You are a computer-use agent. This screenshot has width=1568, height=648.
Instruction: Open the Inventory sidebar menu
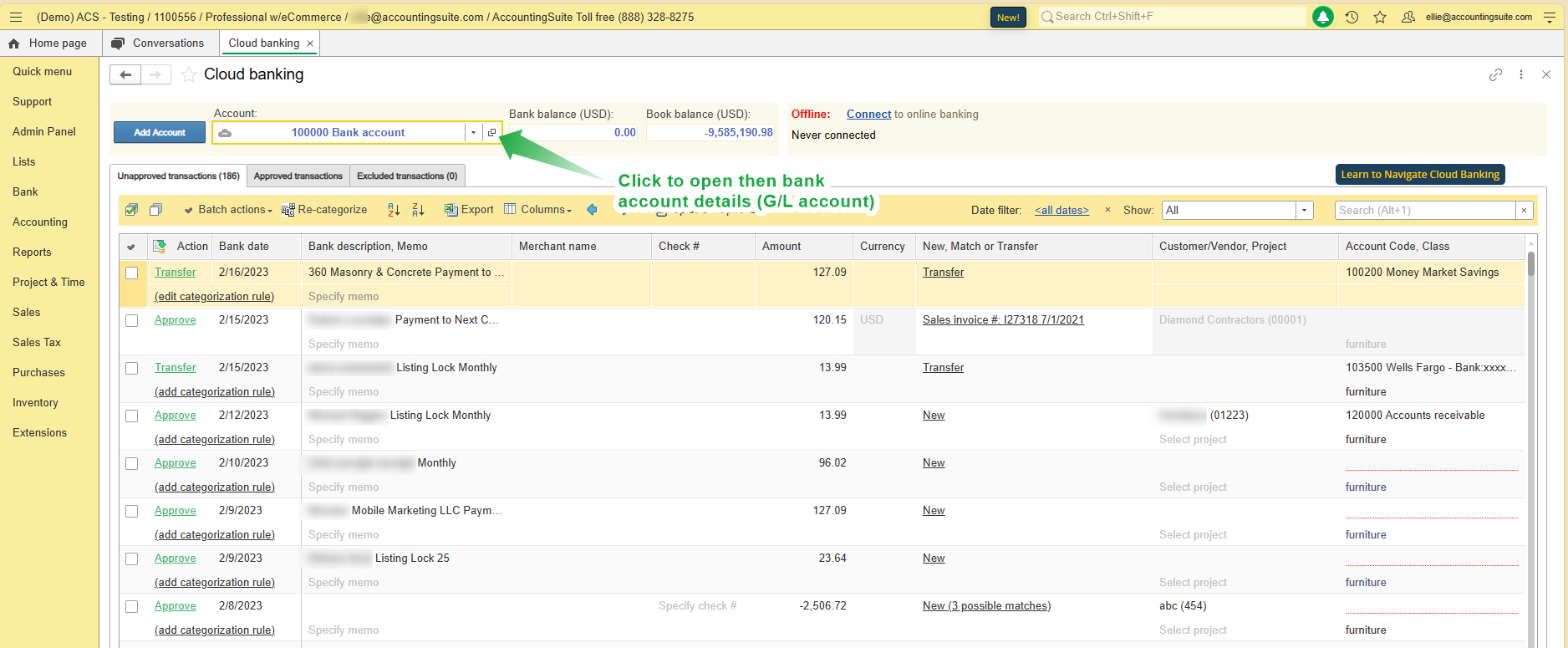tap(35, 402)
